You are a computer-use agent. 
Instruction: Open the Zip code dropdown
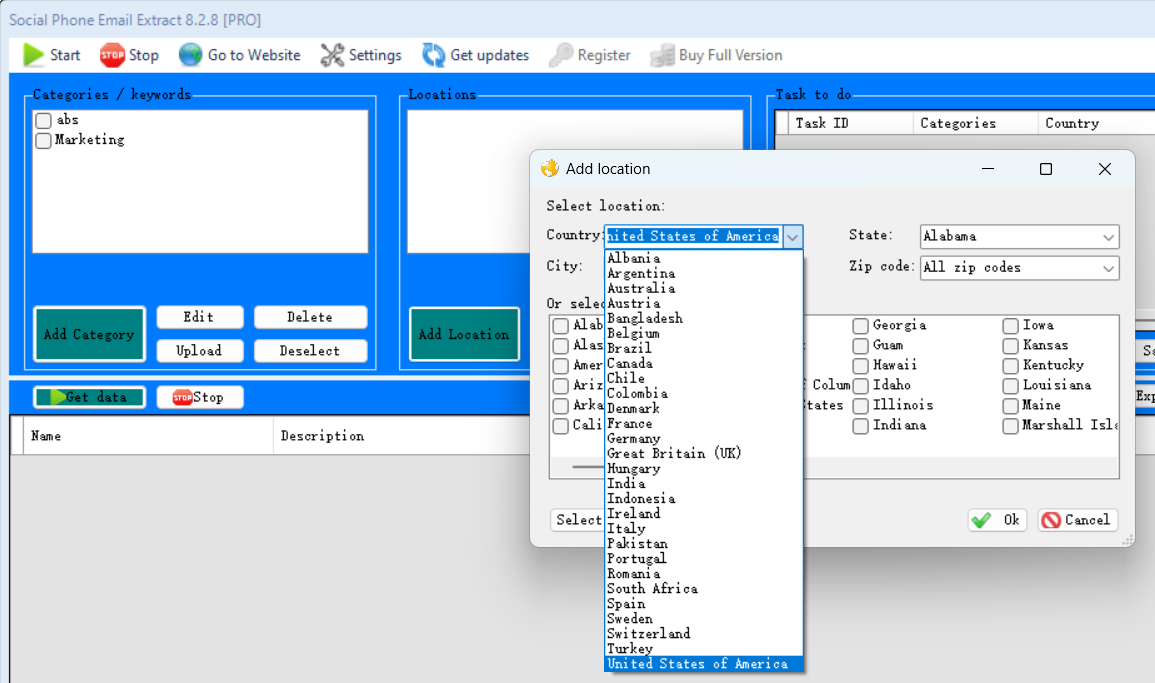1108,268
